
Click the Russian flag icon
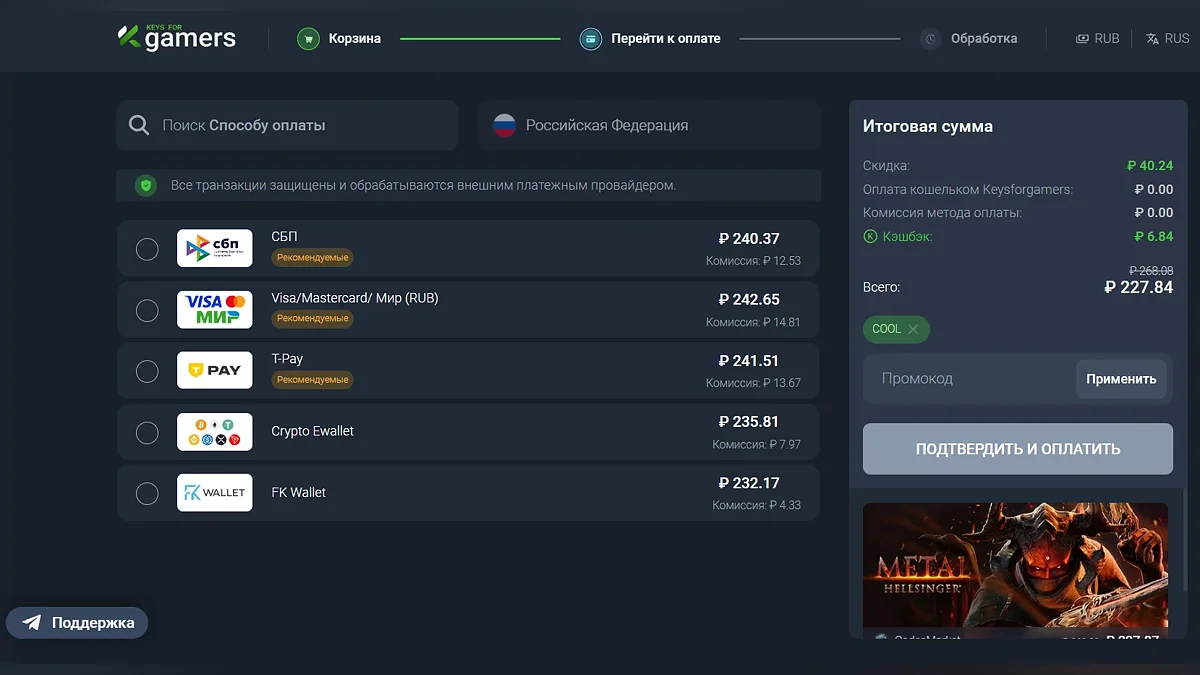click(x=504, y=126)
